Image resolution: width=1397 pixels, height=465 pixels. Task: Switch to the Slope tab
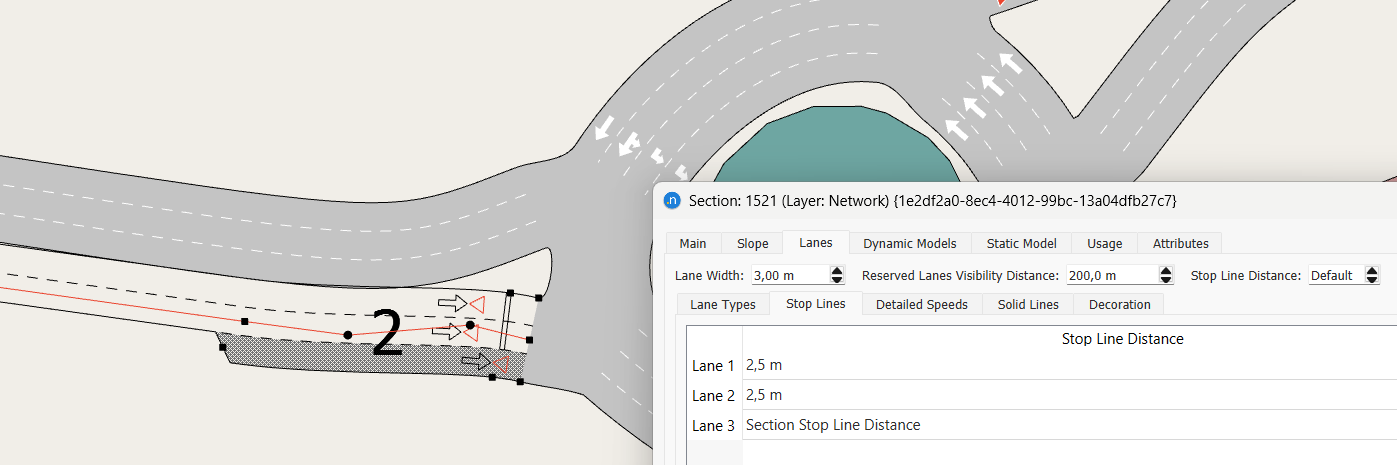pos(752,243)
